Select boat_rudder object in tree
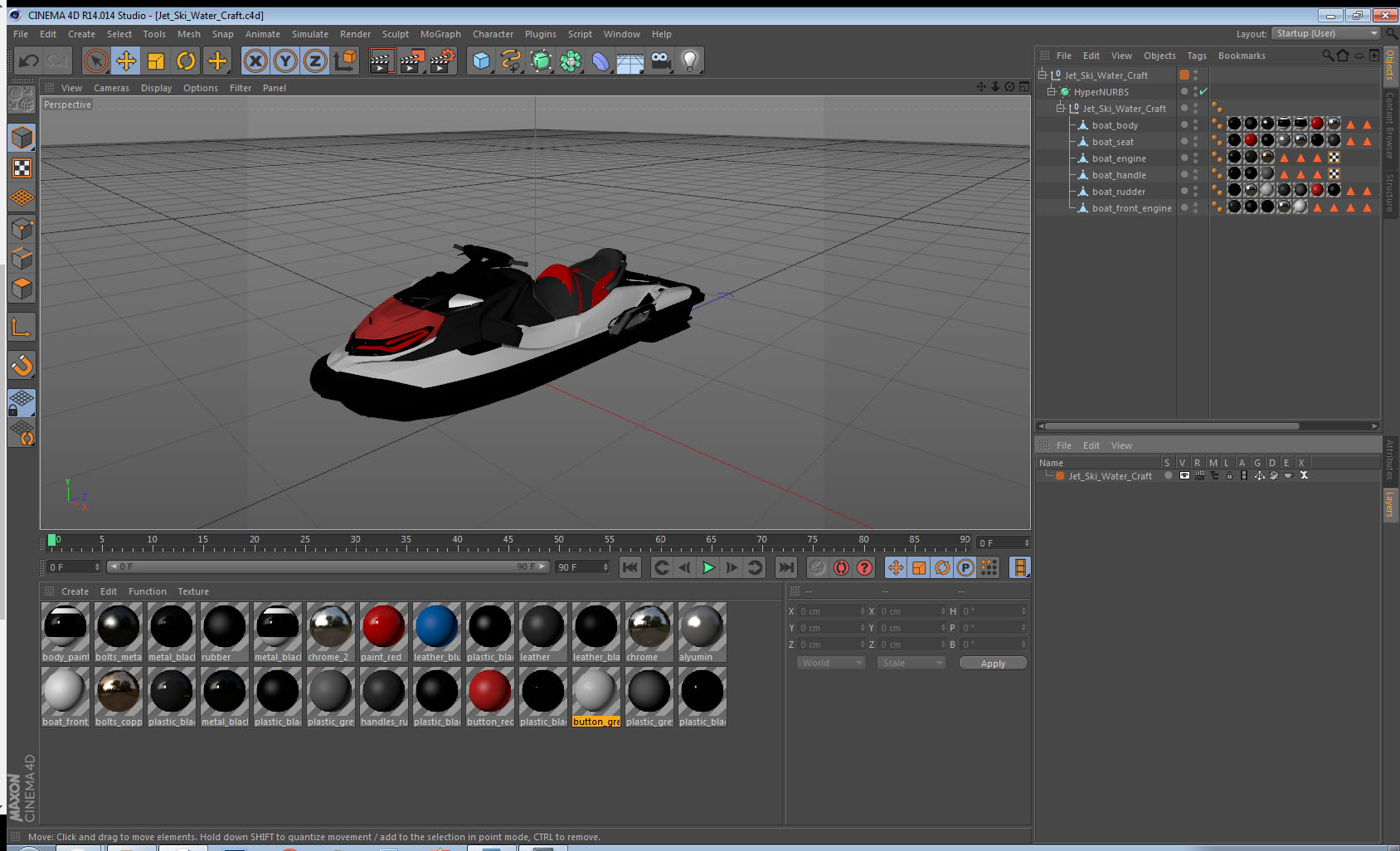The width and height of the screenshot is (1400, 851). (1118, 192)
